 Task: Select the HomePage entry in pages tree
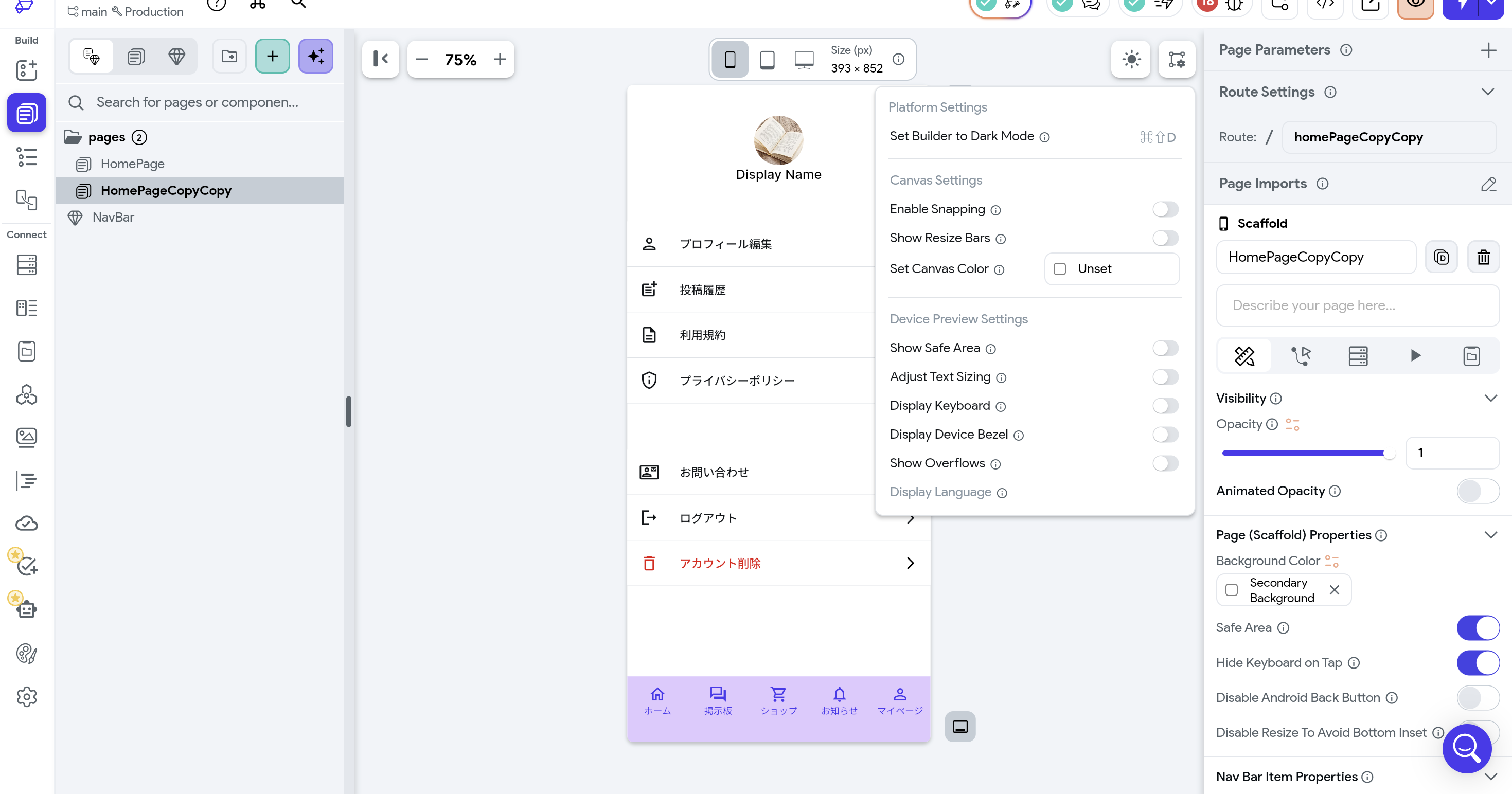click(132, 165)
